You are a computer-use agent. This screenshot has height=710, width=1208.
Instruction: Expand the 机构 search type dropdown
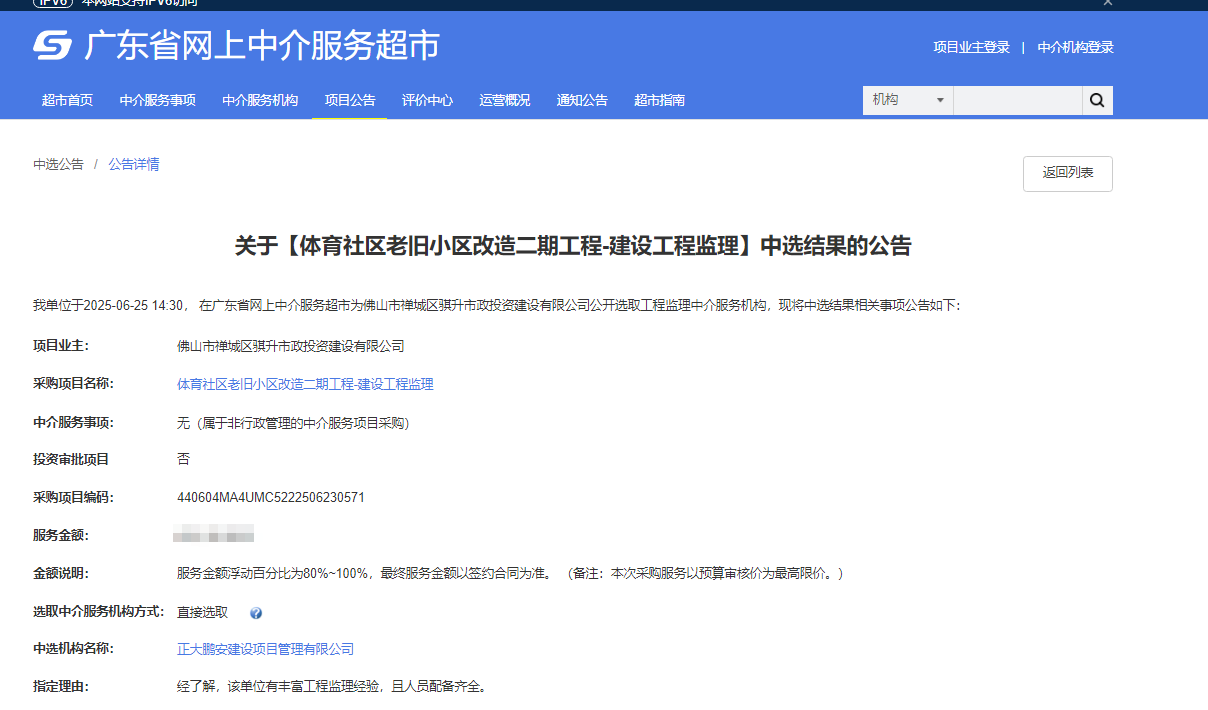coord(908,100)
